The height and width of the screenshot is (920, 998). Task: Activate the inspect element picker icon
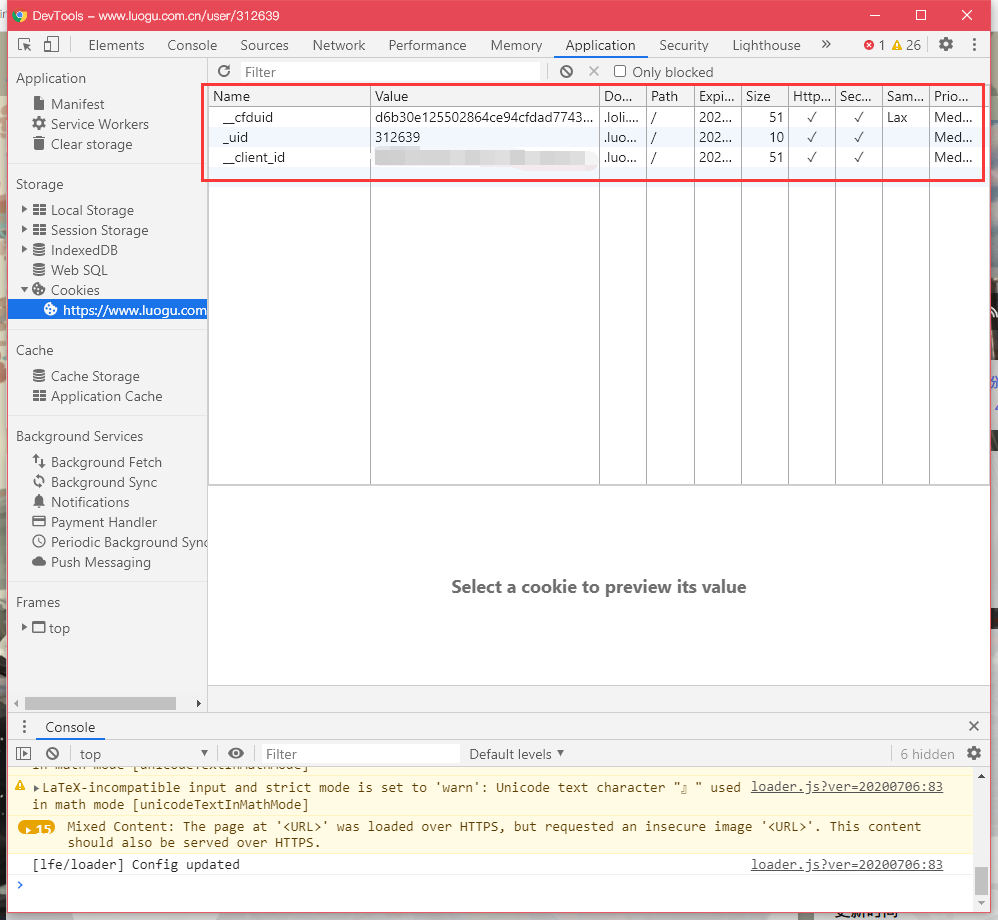(24, 45)
